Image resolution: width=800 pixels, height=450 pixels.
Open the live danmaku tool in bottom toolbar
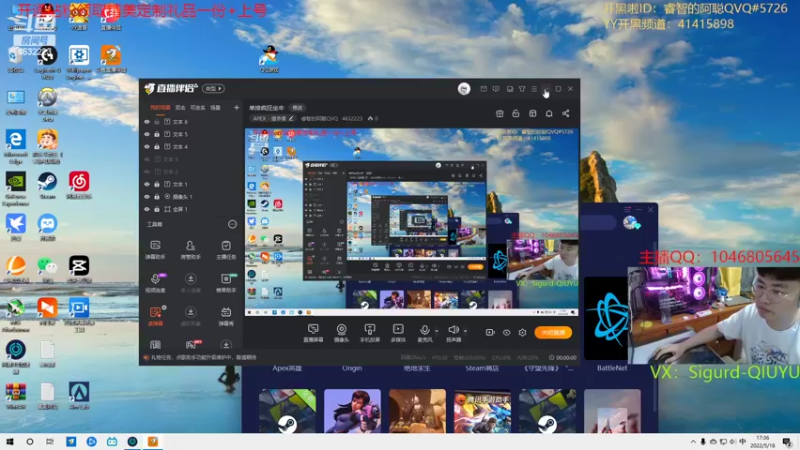coord(313,333)
